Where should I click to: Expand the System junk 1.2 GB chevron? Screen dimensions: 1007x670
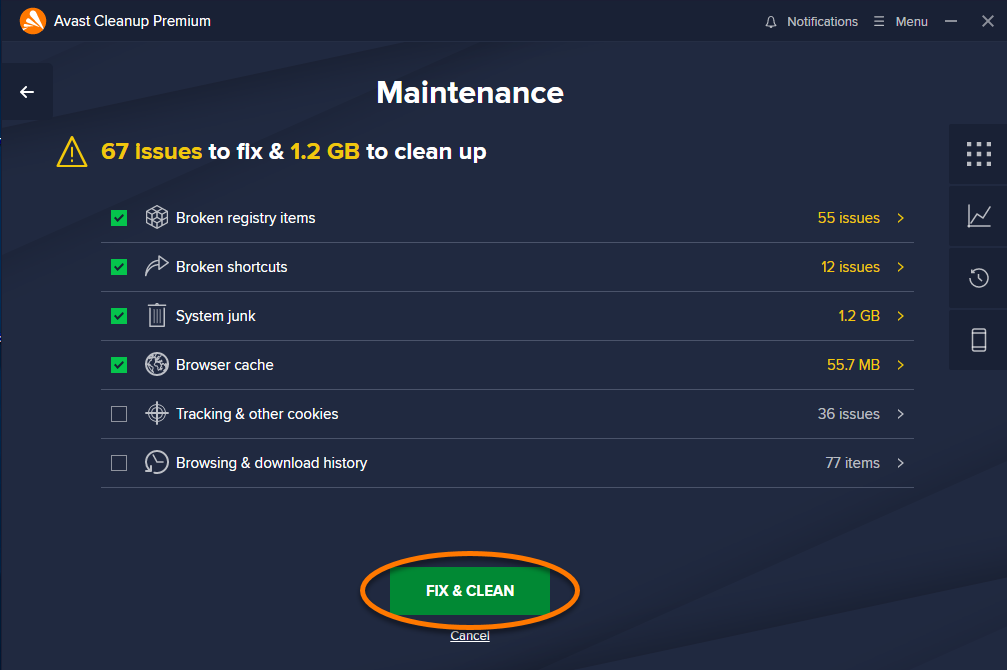900,316
